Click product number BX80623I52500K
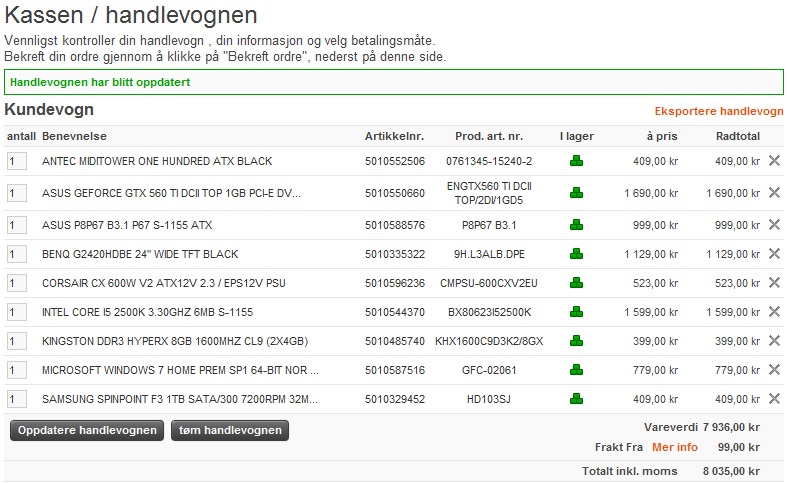The height and width of the screenshot is (483, 789). 489,312
